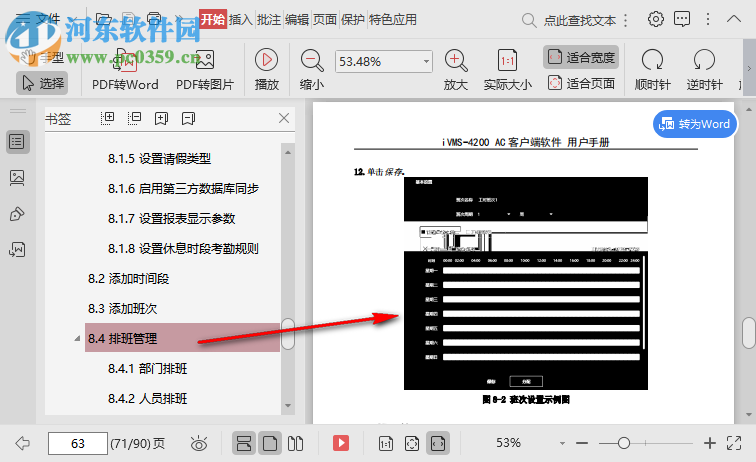Open the vertical dots more menu

(708, 19)
